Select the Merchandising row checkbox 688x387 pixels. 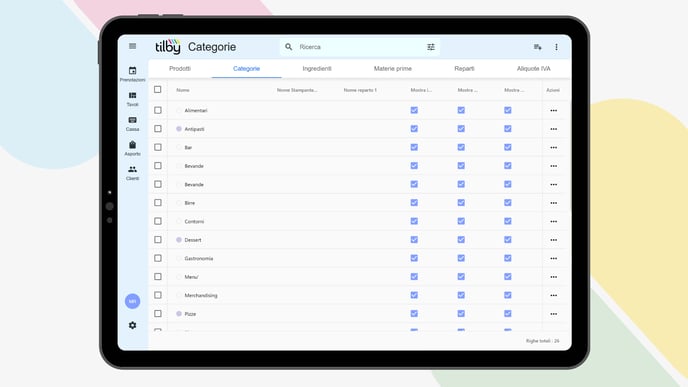(158, 295)
